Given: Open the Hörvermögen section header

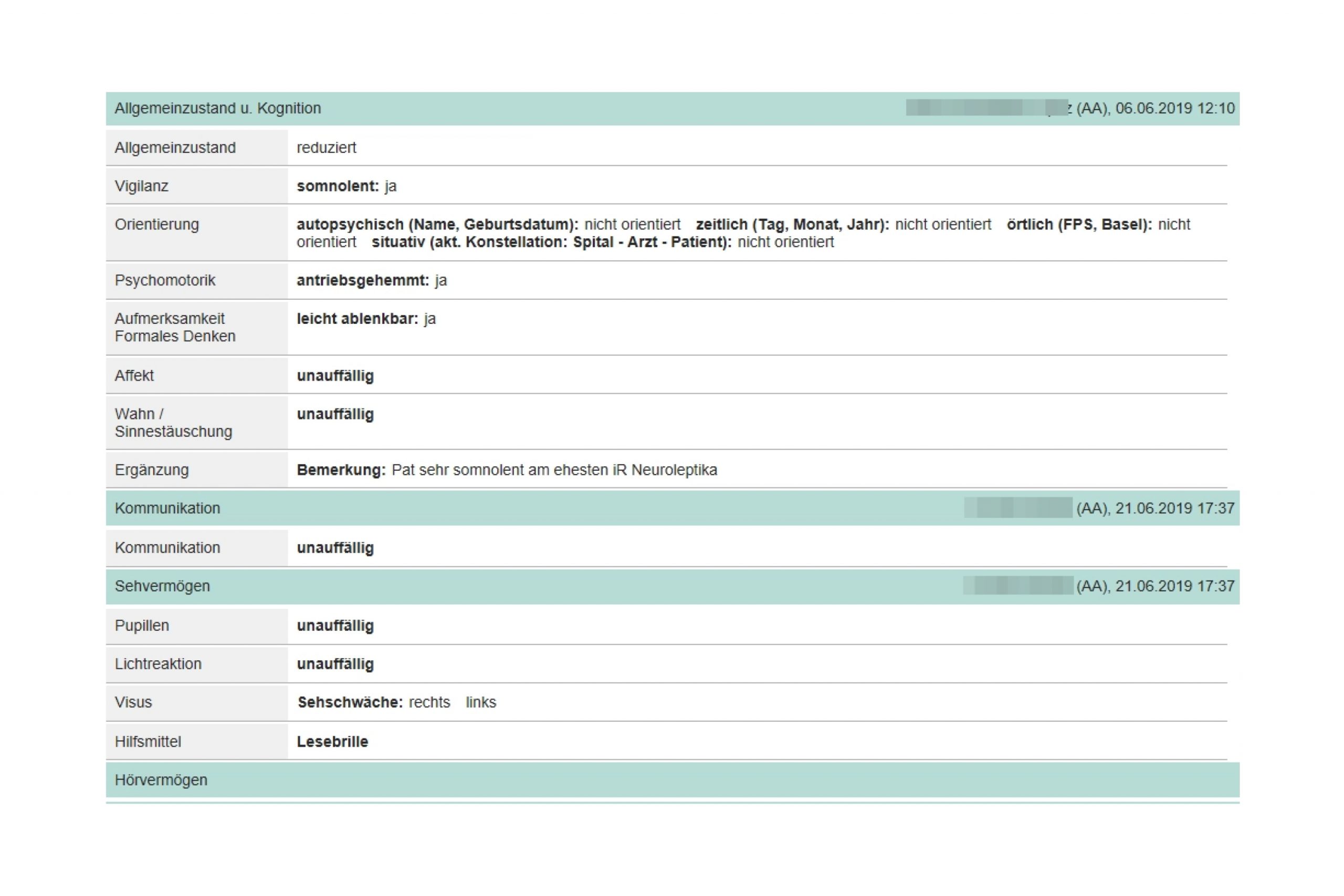Looking at the screenshot, I should (161, 779).
